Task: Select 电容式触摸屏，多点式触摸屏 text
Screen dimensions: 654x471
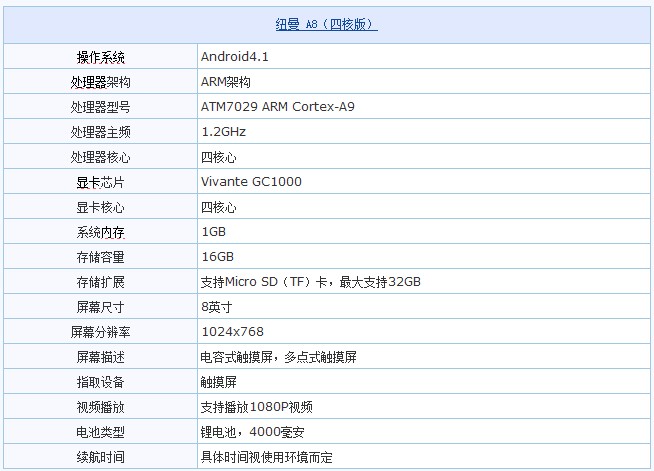Action: point(278,357)
